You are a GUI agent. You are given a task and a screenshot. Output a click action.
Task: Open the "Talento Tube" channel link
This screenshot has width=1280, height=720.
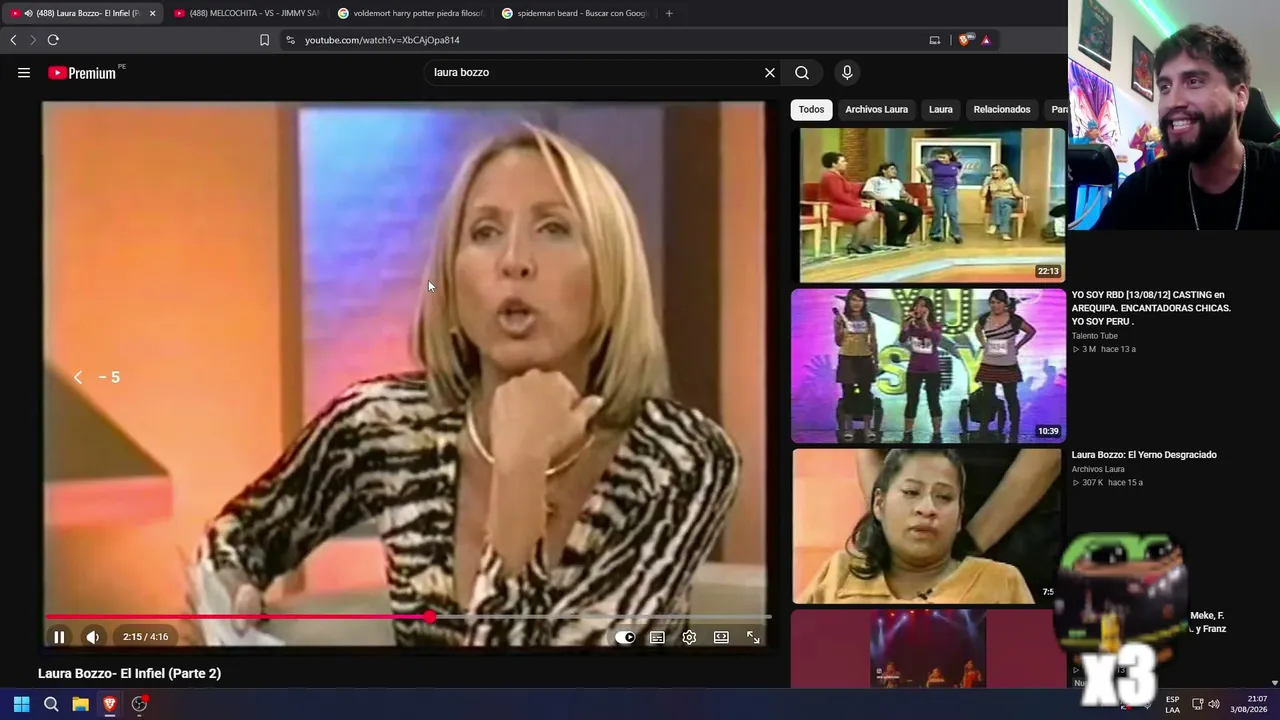tap(1095, 336)
